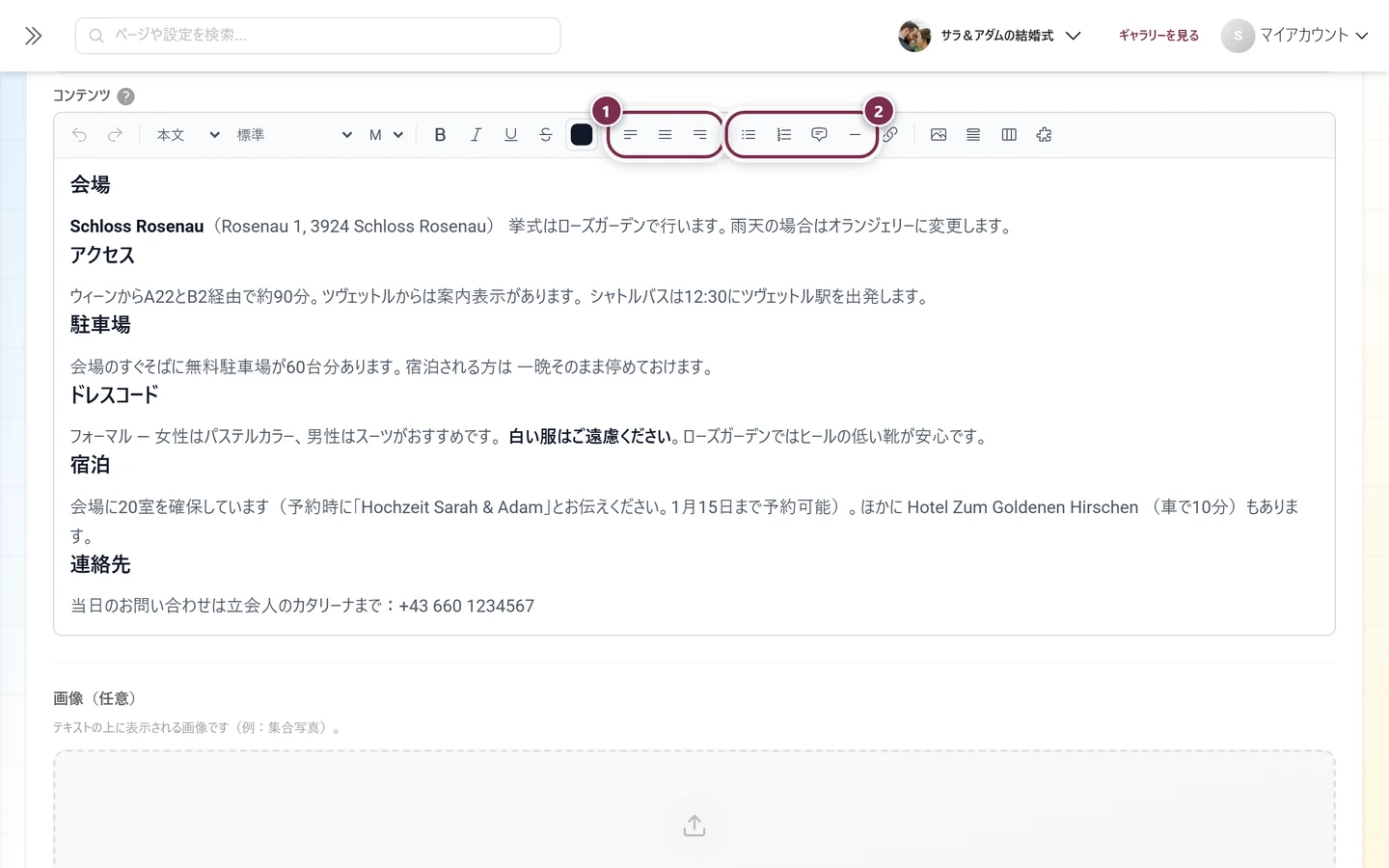Click the phone number +43 660 1234567
Viewport: 1389px width, 868px height.
click(466, 607)
